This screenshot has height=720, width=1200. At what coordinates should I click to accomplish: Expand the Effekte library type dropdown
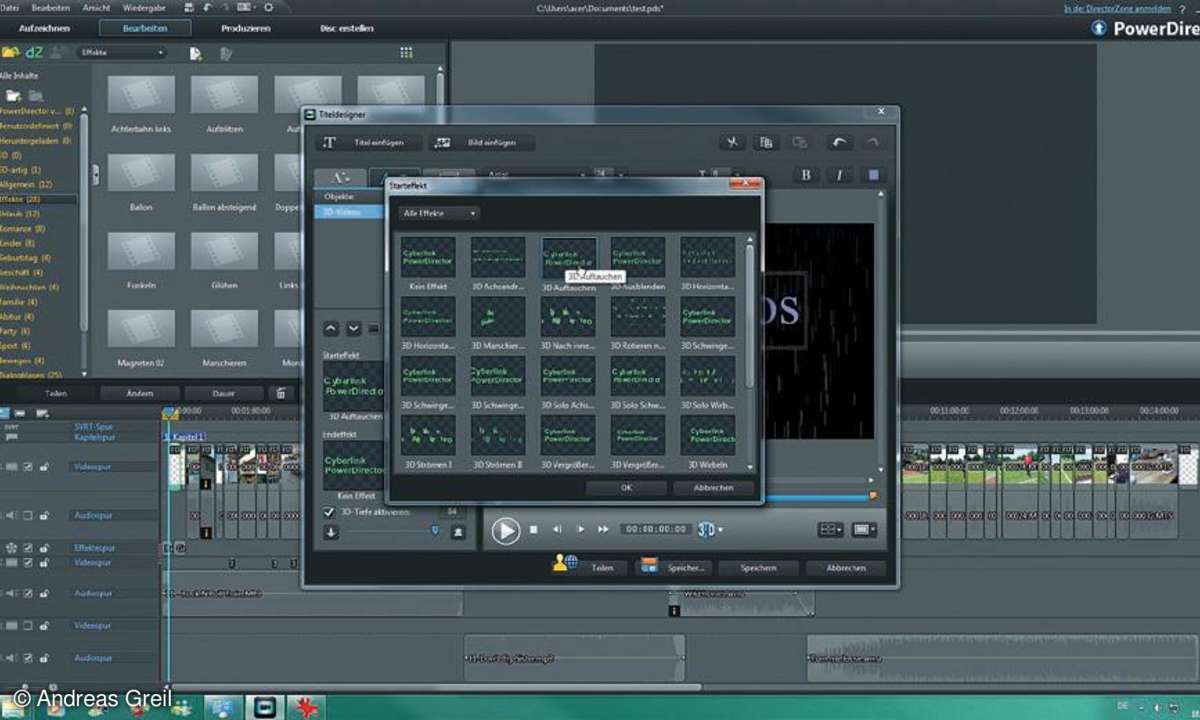click(x=122, y=52)
